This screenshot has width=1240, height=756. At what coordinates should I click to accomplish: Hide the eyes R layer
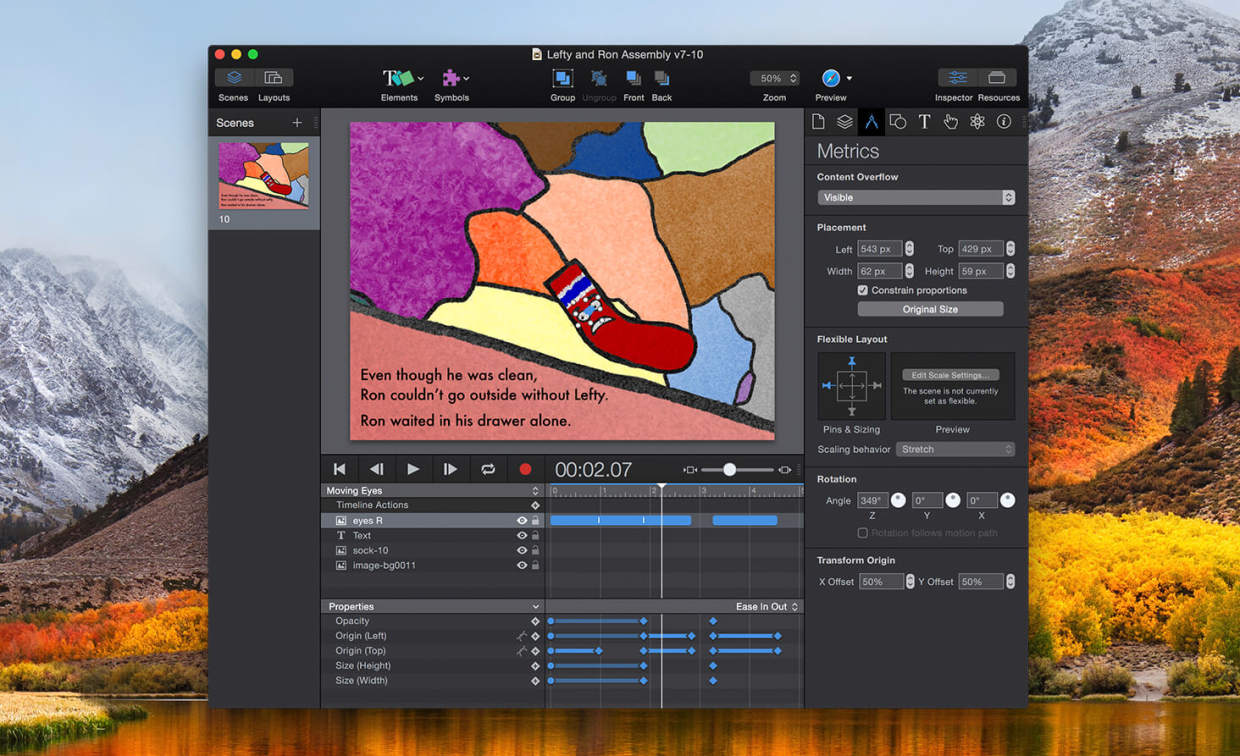point(521,521)
